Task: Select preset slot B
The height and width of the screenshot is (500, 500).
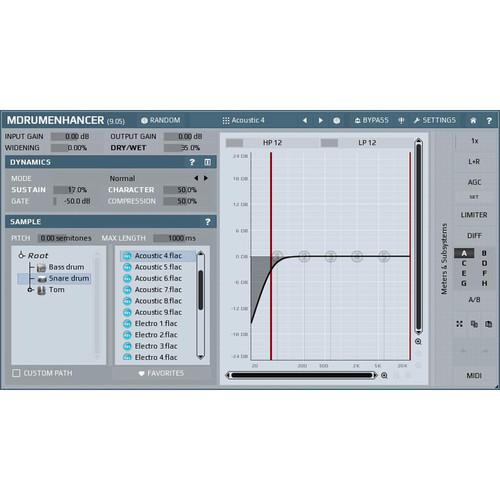Action: click(484, 253)
